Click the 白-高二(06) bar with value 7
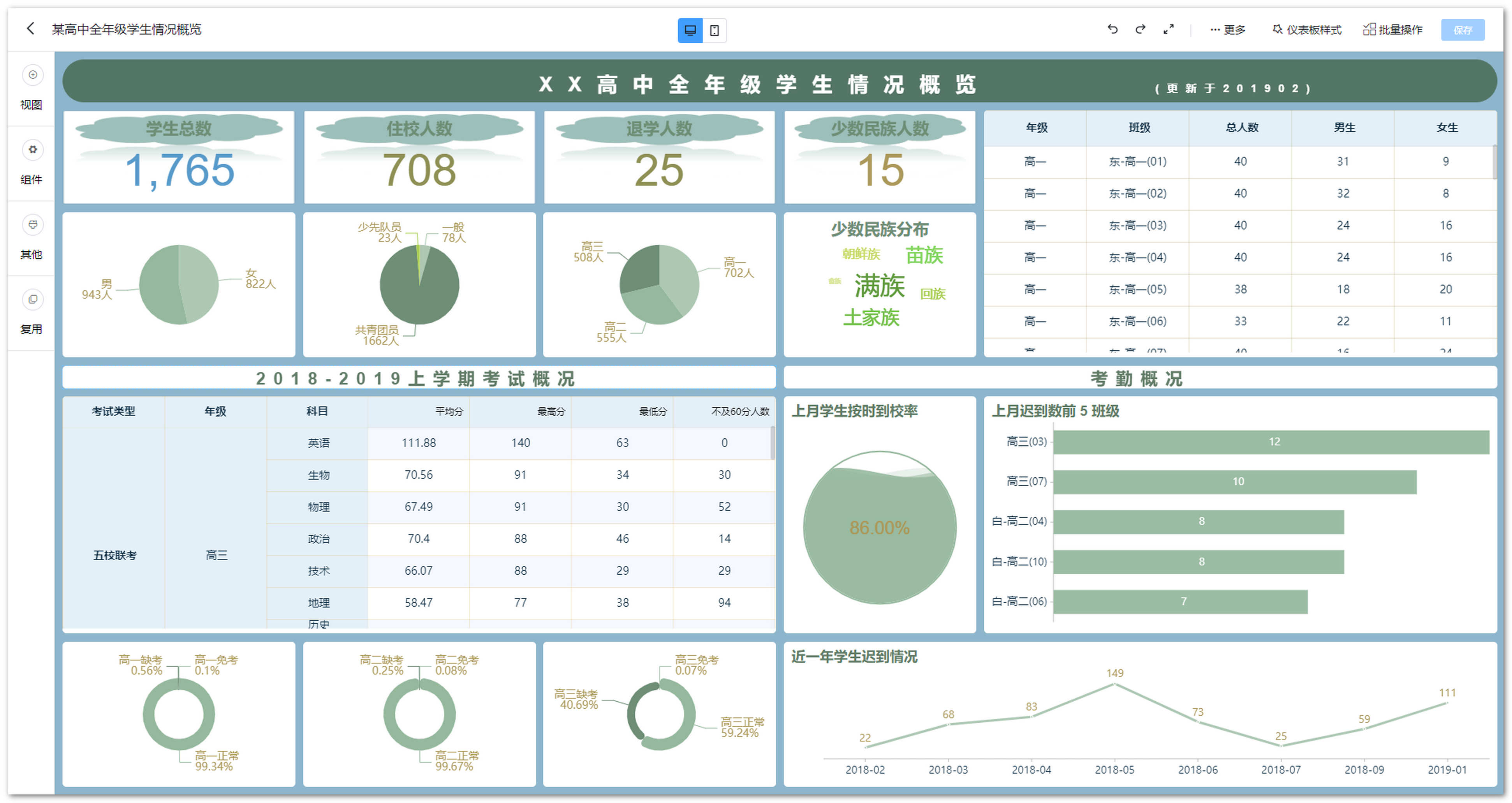Image resolution: width=1512 pixels, height=803 pixels. click(x=1180, y=602)
